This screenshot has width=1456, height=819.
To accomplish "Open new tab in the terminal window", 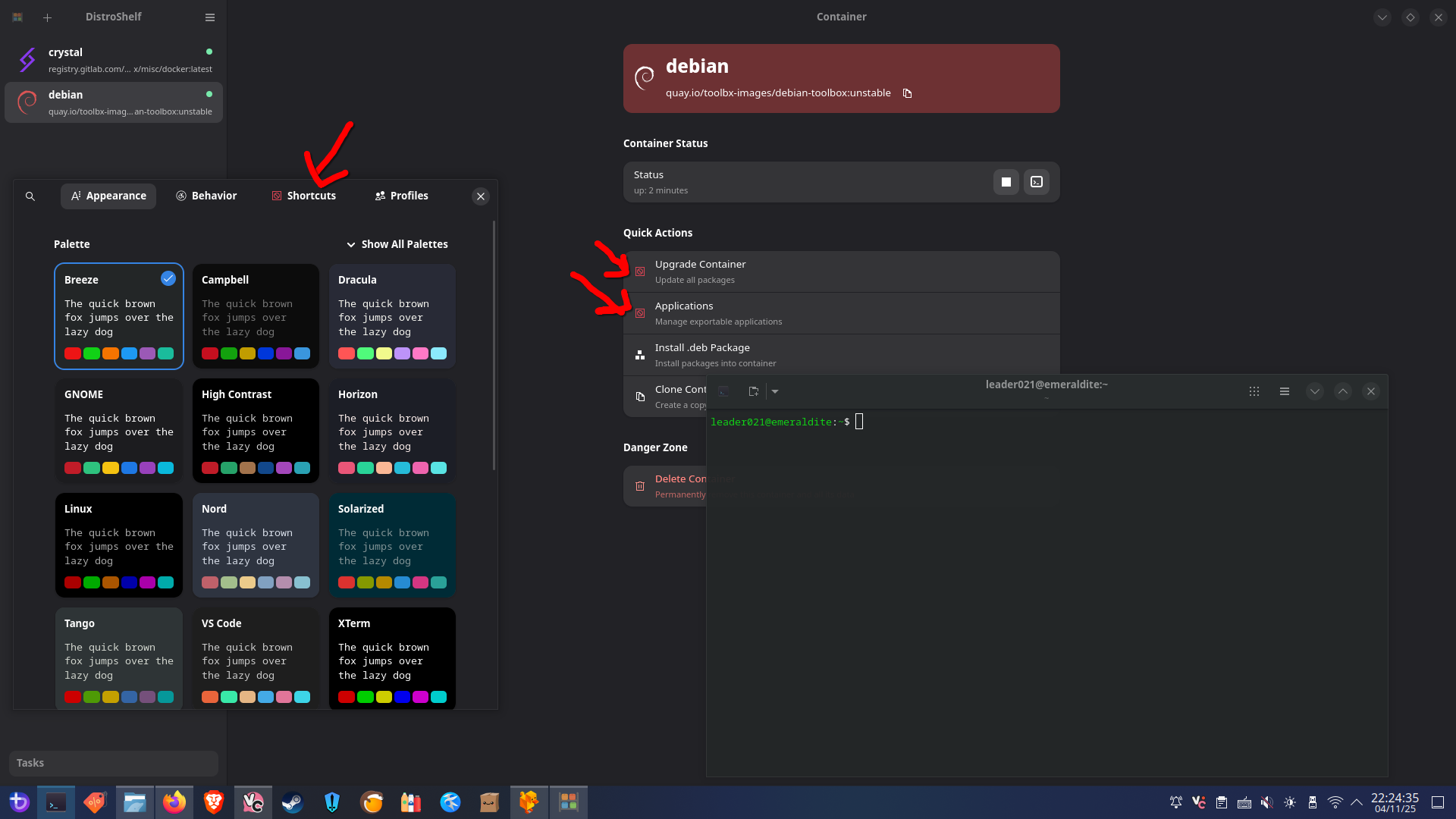I will click(x=753, y=391).
